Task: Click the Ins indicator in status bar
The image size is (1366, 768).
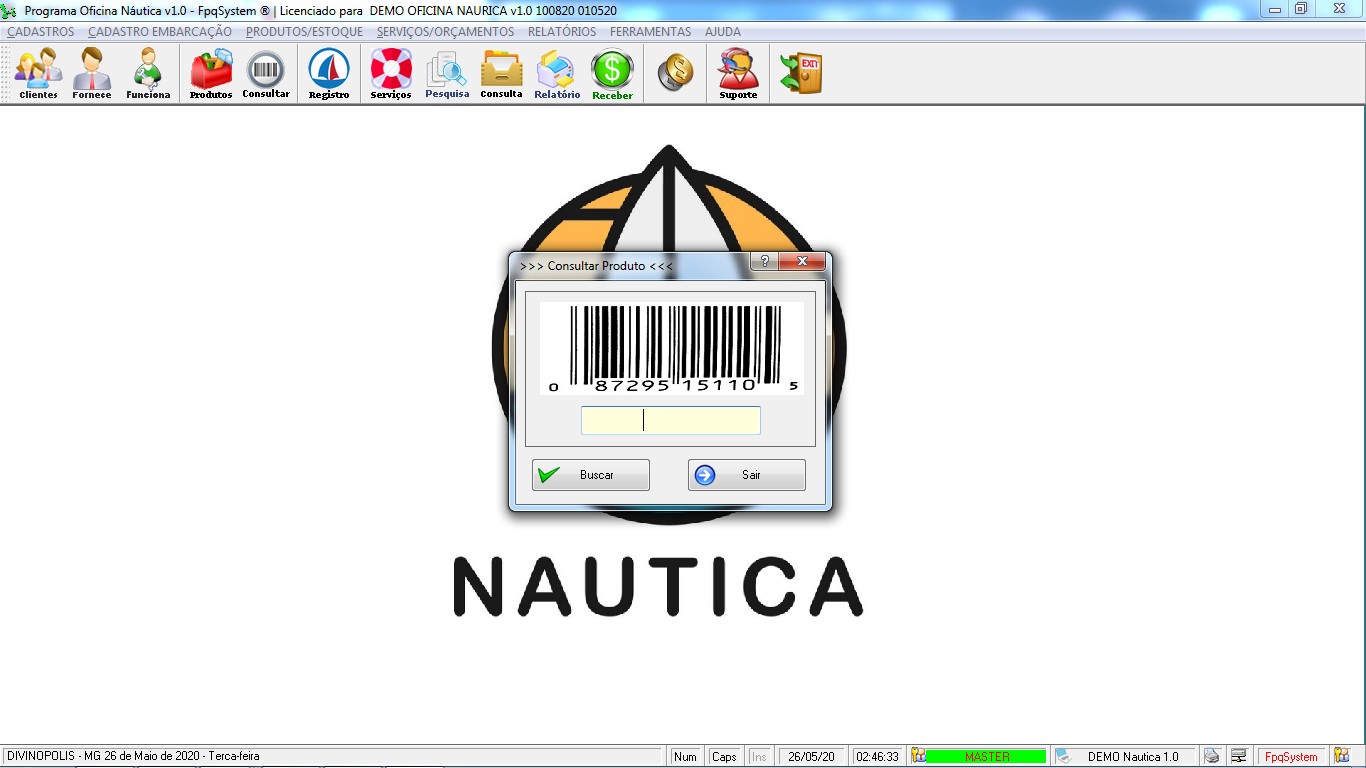Action: click(x=759, y=756)
